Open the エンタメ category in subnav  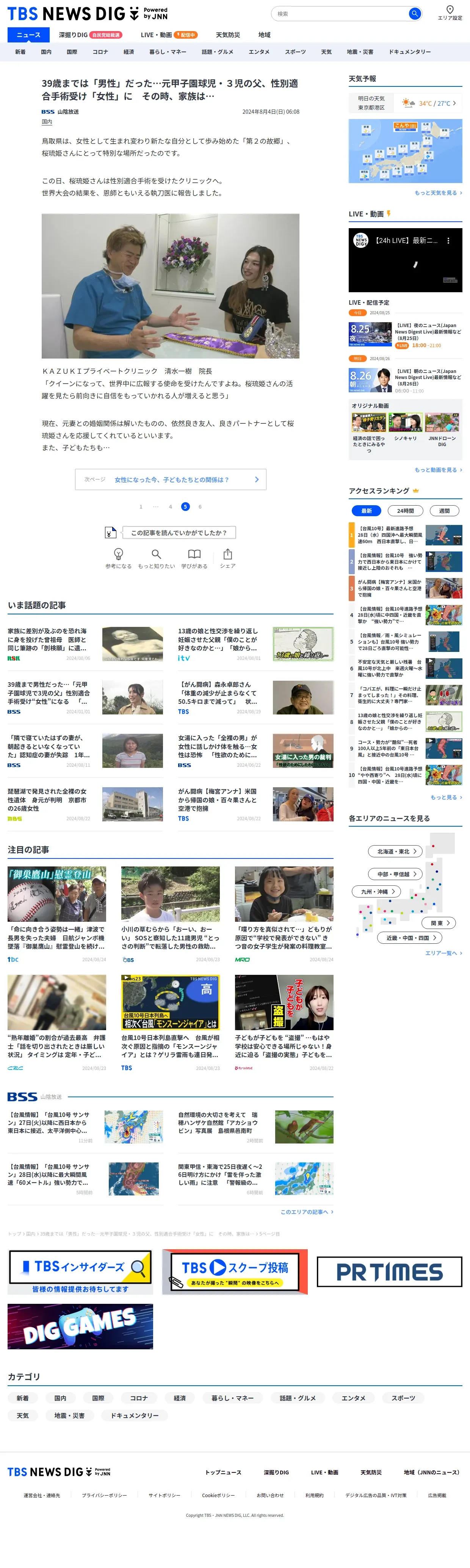coord(259,52)
